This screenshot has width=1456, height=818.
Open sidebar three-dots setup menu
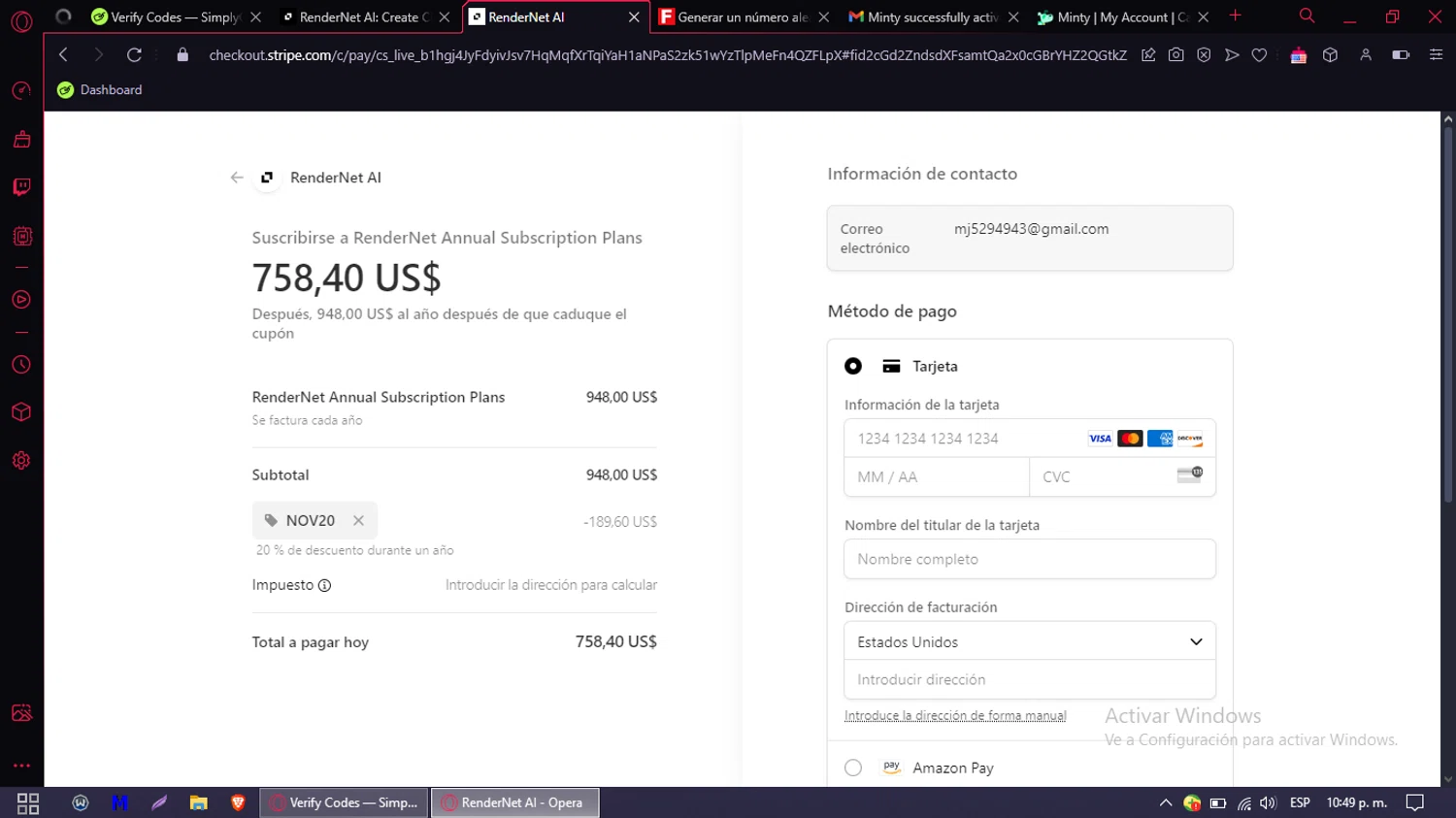pyautogui.click(x=21, y=766)
